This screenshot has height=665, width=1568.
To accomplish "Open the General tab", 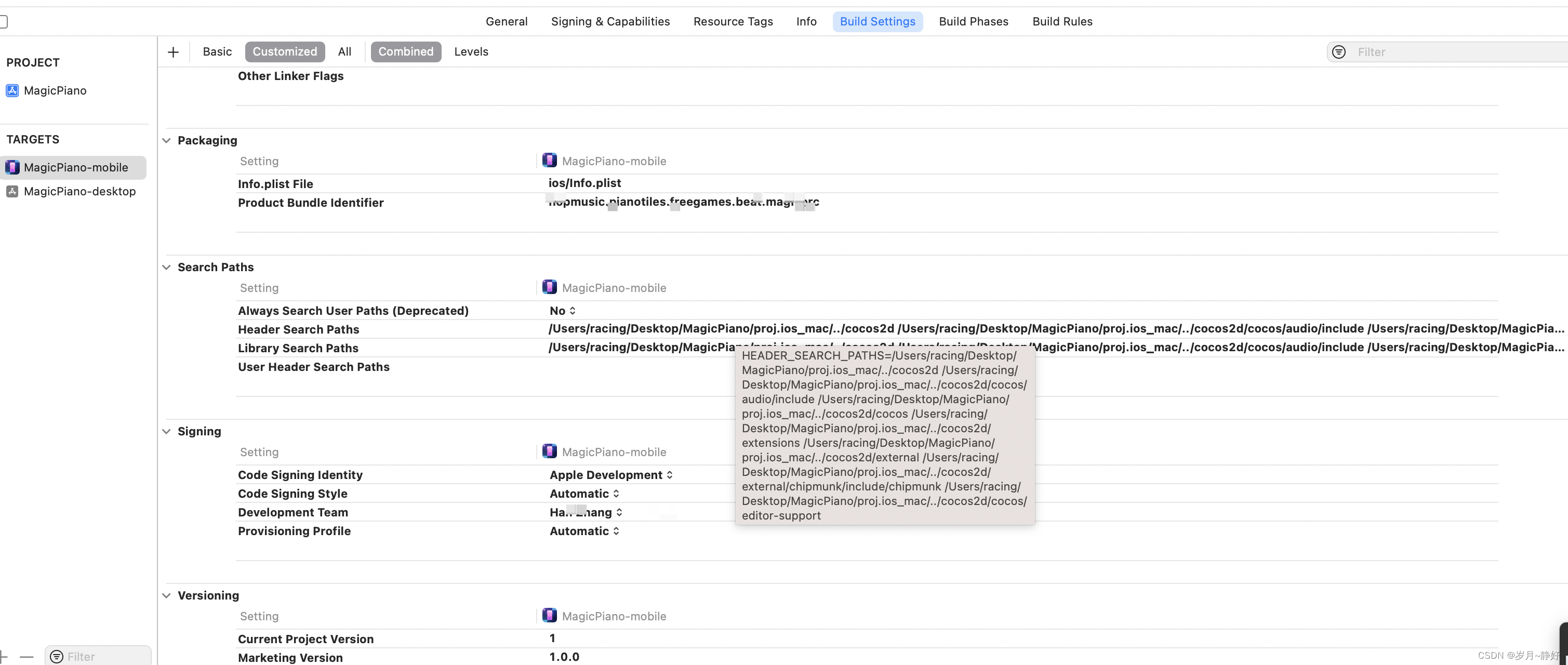I will tap(506, 21).
